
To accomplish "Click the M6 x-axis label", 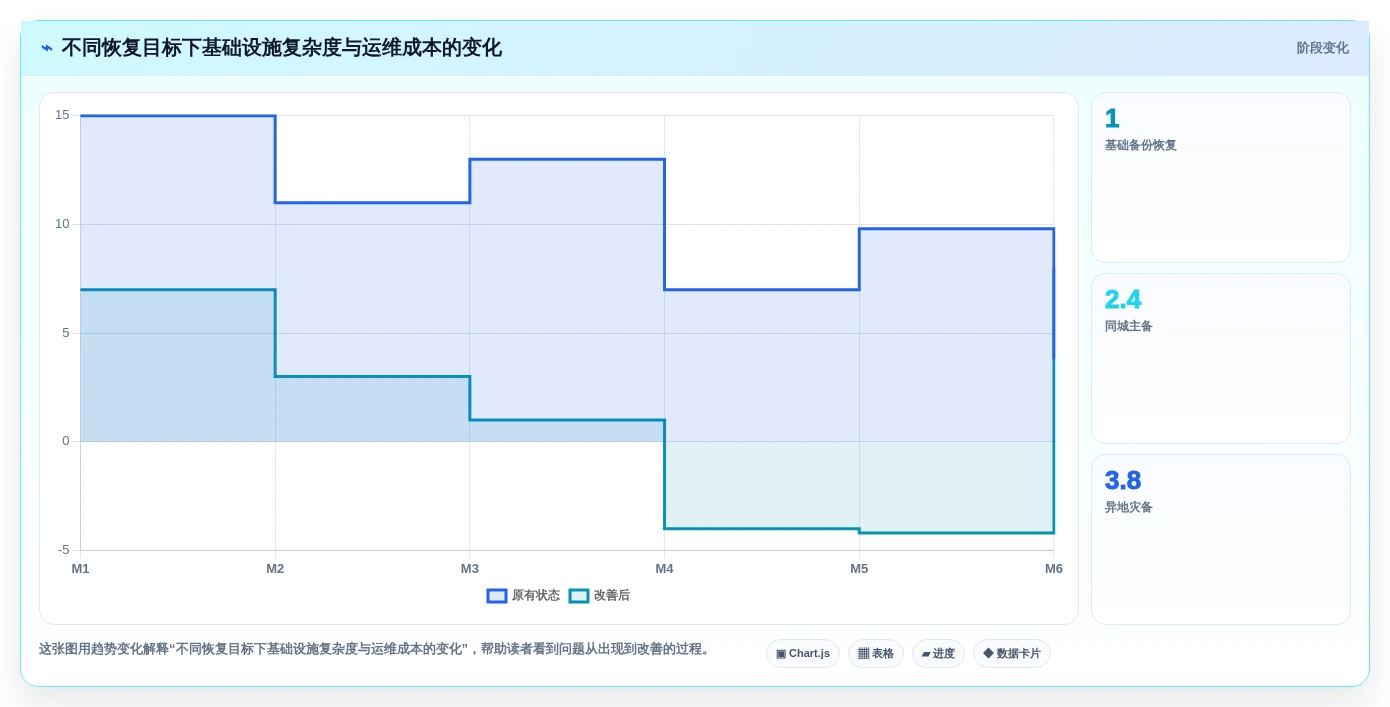I will [x=1054, y=569].
